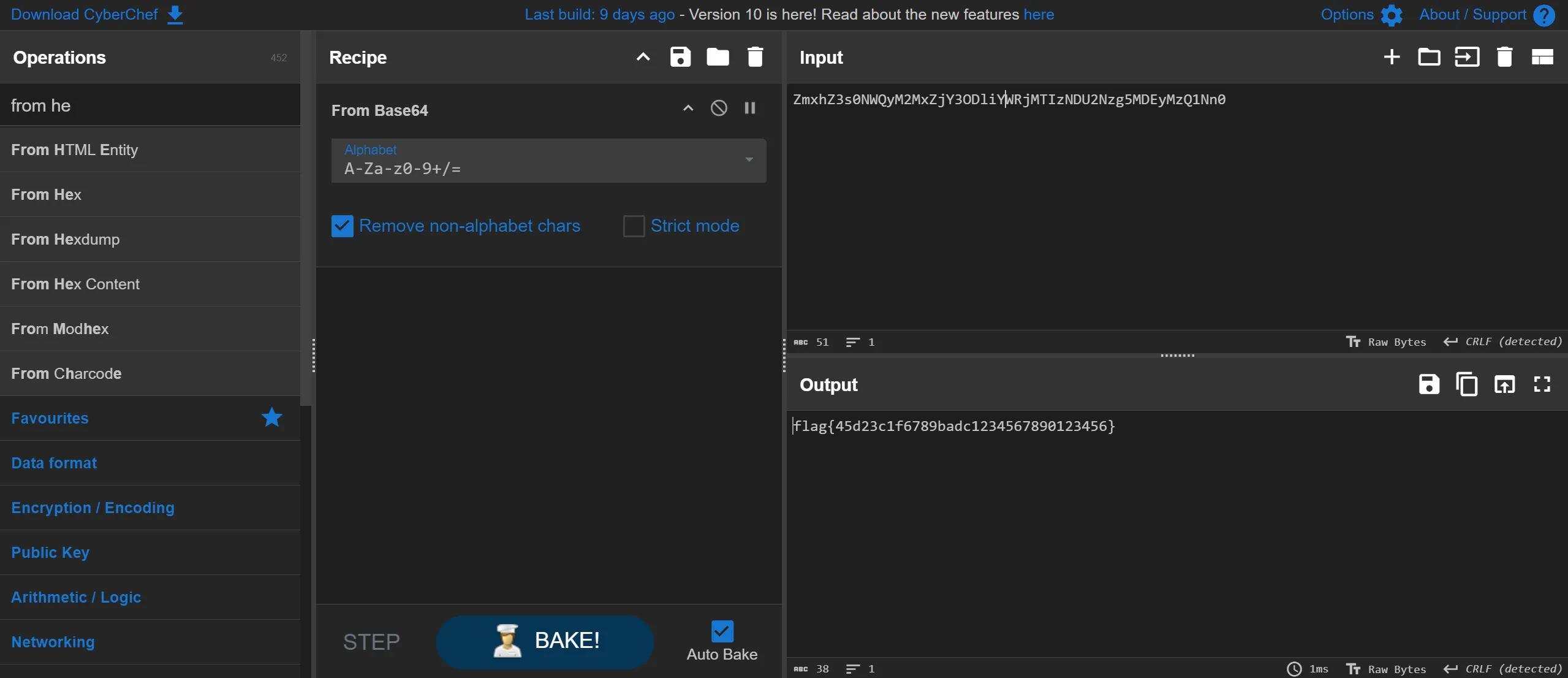Viewport: 1568px width, 678px height.
Task: Set breakpoint on From Base64 operation
Action: pos(749,109)
